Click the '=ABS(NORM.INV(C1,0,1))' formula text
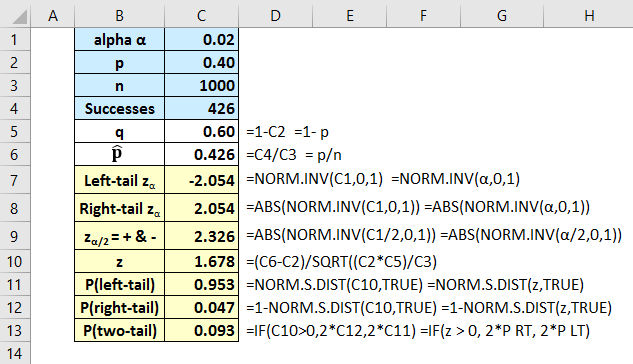The width and height of the screenshot is (633, 364). point(333,207)
